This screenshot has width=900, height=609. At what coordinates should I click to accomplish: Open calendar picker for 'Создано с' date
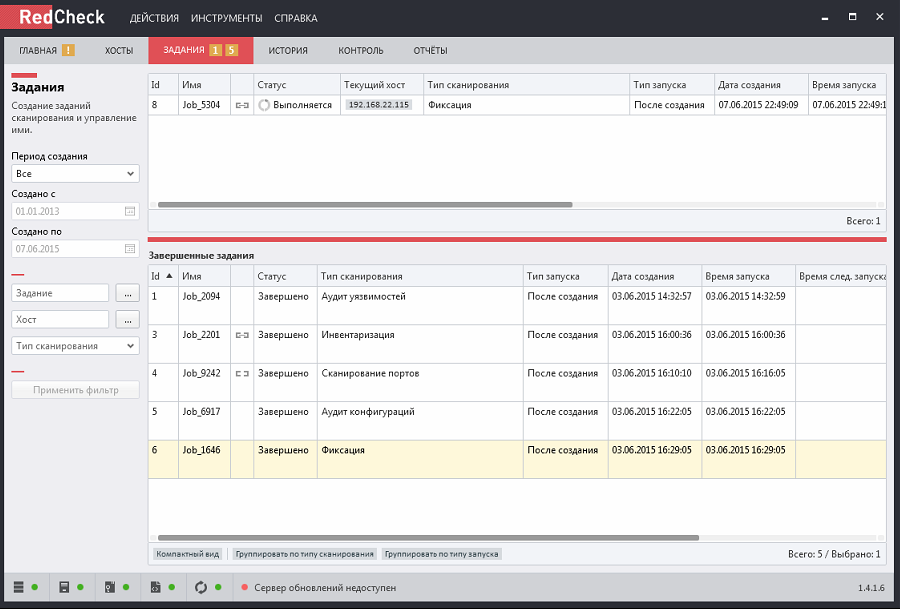[x=129, y=211]
